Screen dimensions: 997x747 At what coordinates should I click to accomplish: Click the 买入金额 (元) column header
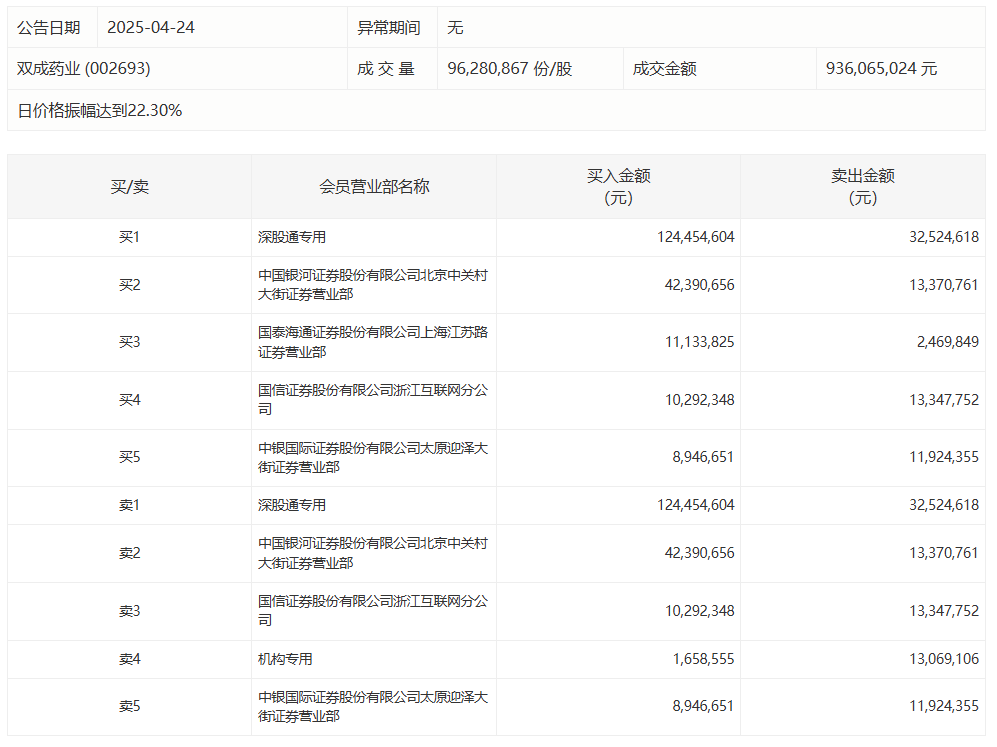(x=618, y=187)
